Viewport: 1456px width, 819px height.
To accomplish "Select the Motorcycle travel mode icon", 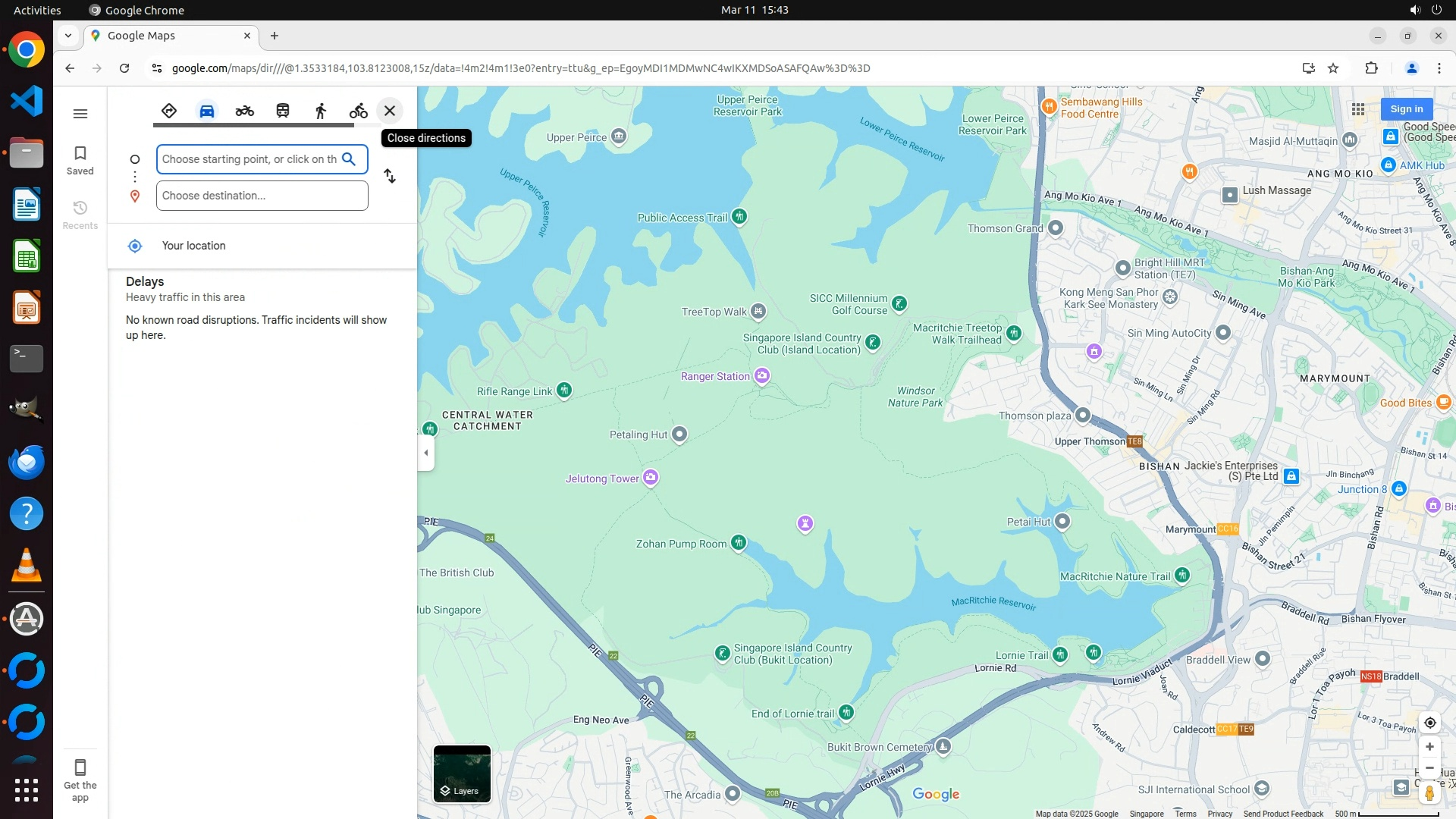I will click(x=244, y=111).
